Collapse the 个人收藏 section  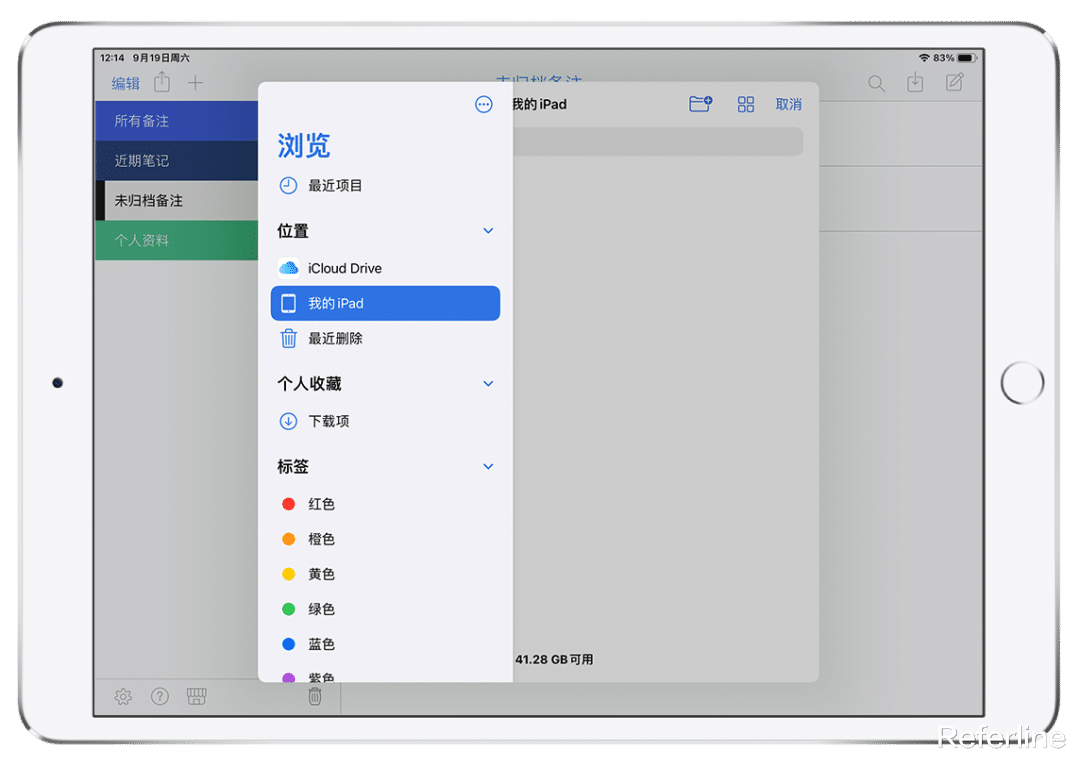coord(488,383)
